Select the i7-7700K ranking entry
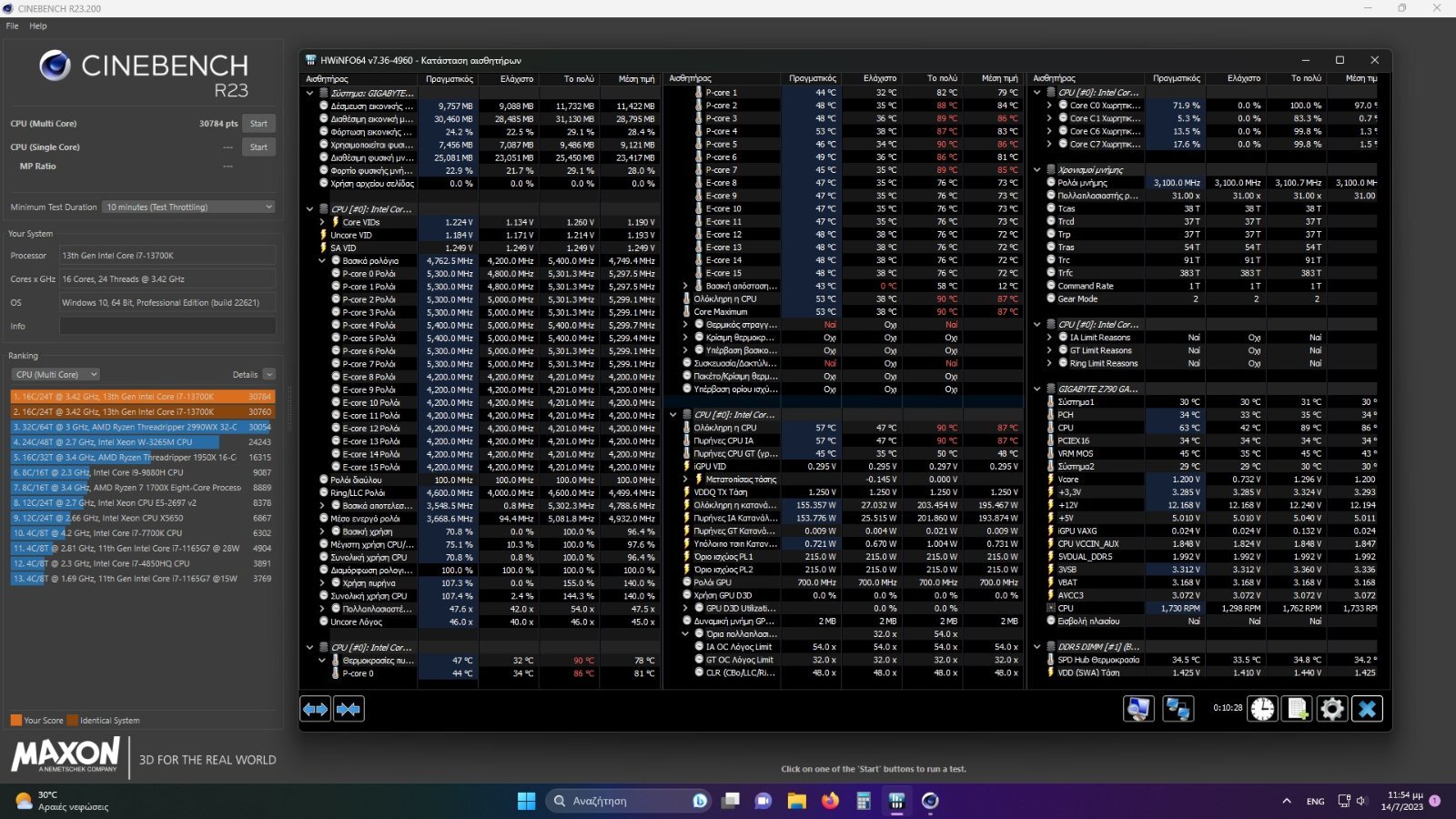 [x=142, y=533]
